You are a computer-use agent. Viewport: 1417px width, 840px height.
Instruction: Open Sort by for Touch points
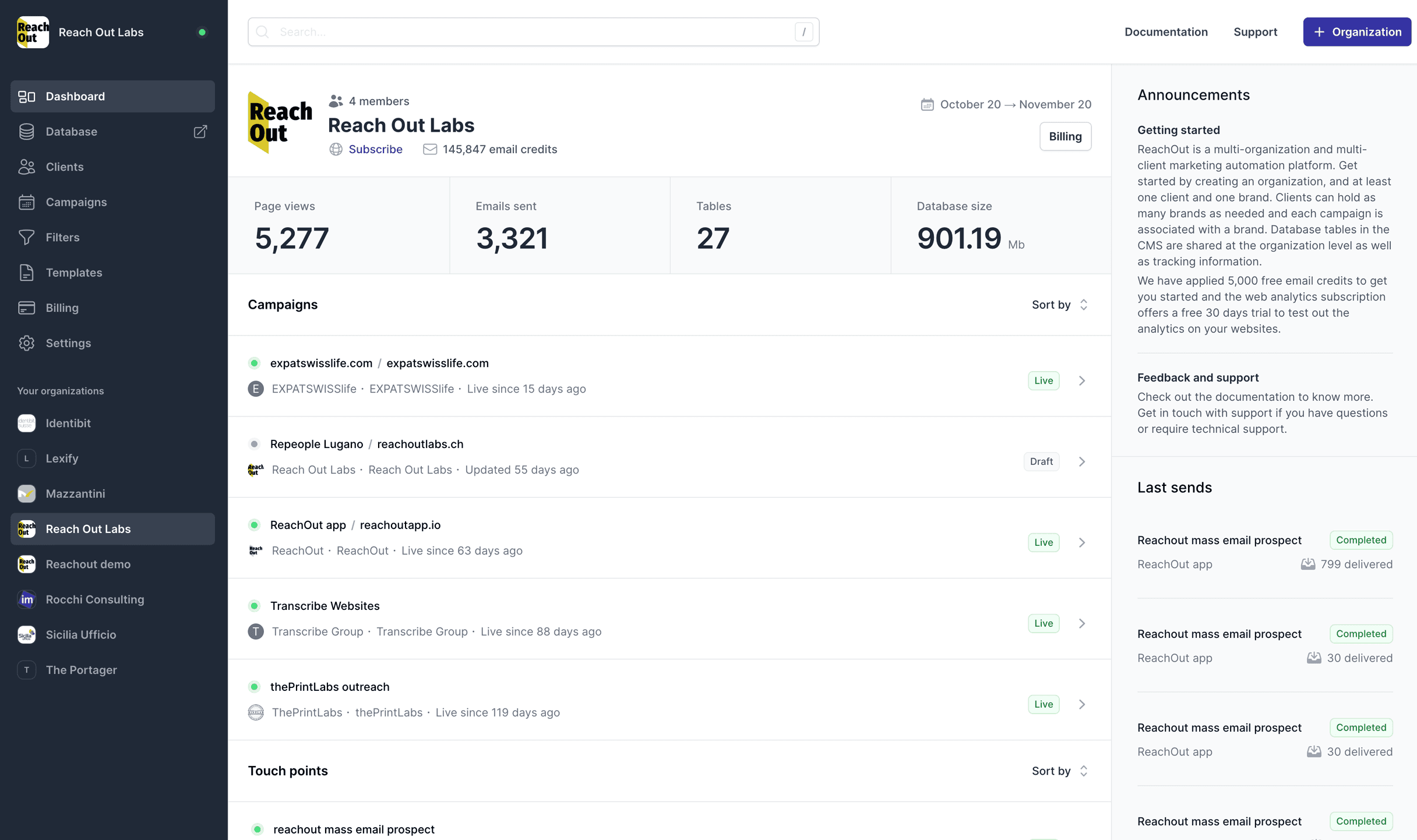click(1060, 771)
